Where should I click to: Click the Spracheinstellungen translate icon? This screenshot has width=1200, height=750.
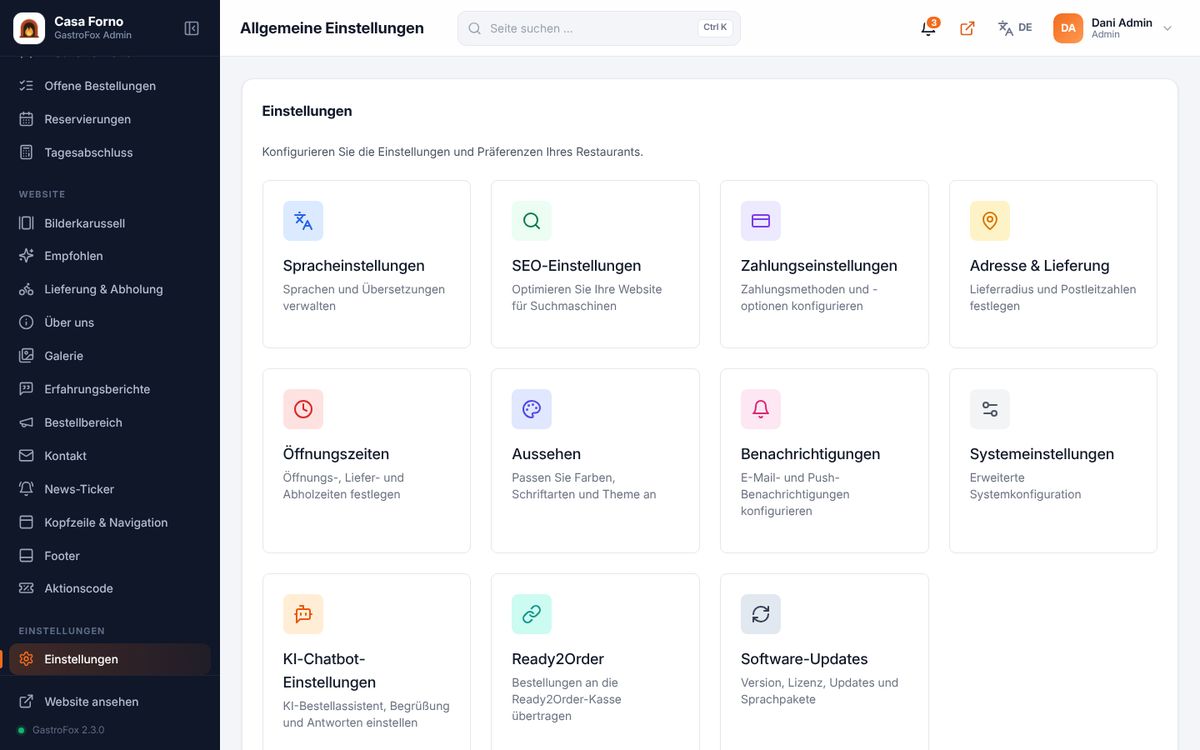coord(303,221)
